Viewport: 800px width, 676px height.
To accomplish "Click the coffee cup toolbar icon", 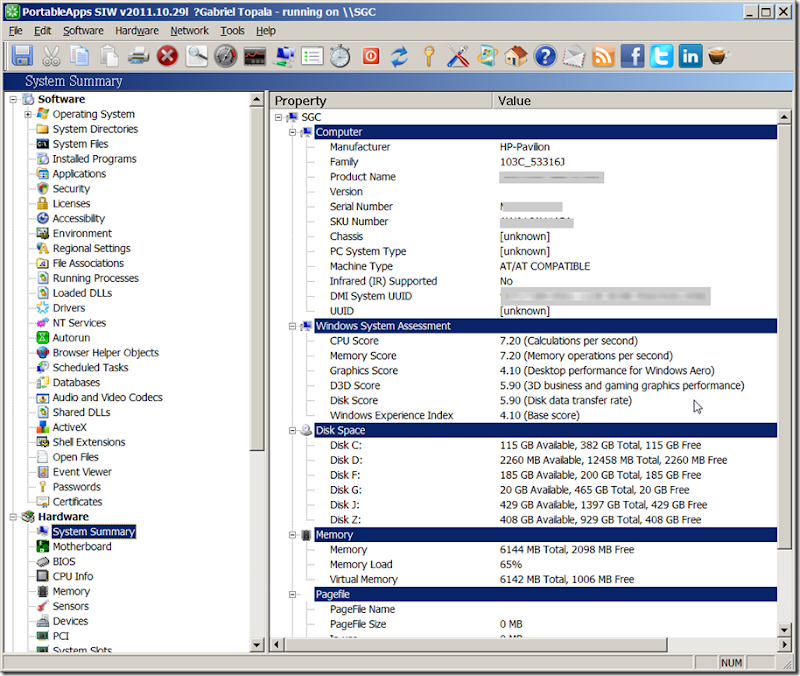I will pos(718,56).
